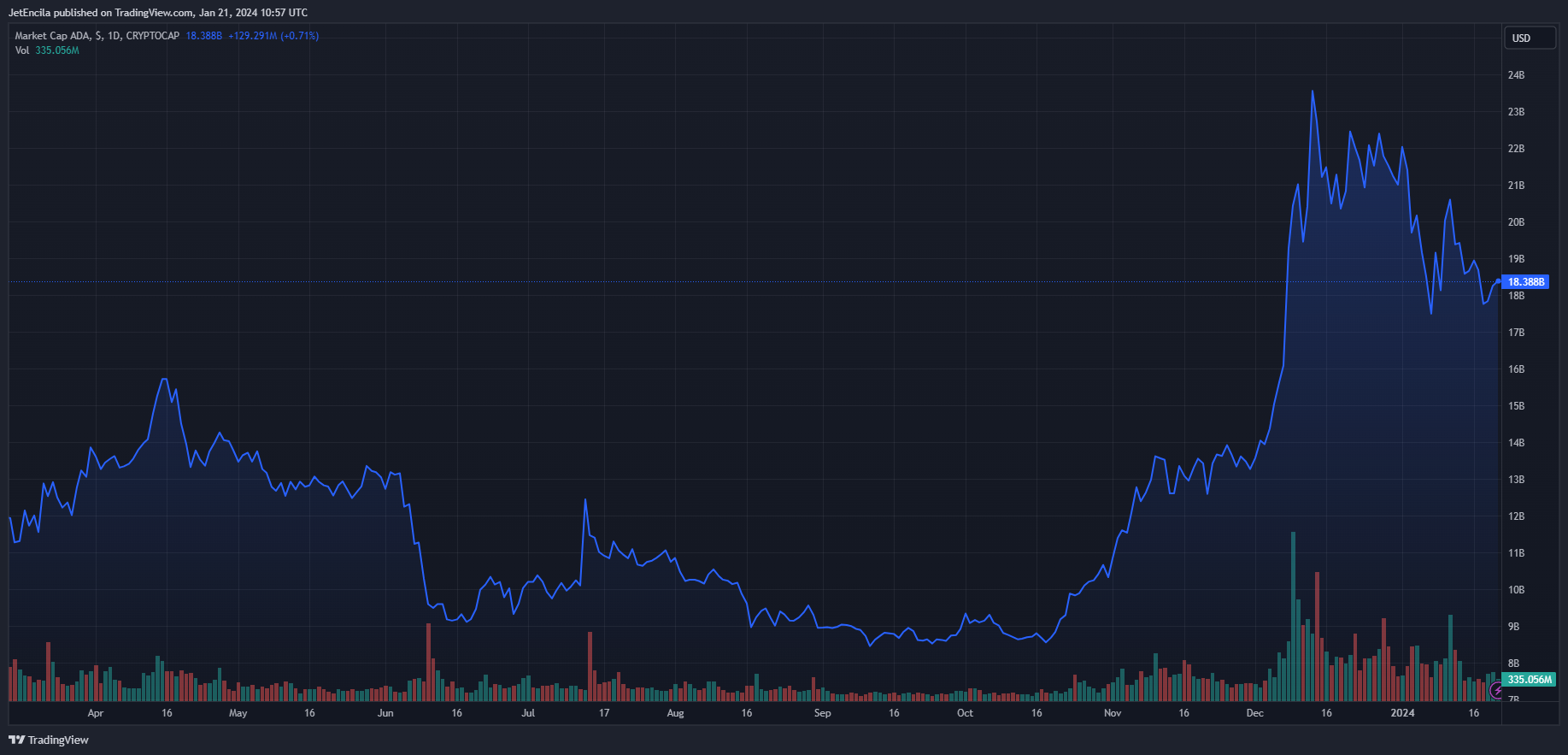Click the +129.291M (+0.71%) change value

coord(273,36)
